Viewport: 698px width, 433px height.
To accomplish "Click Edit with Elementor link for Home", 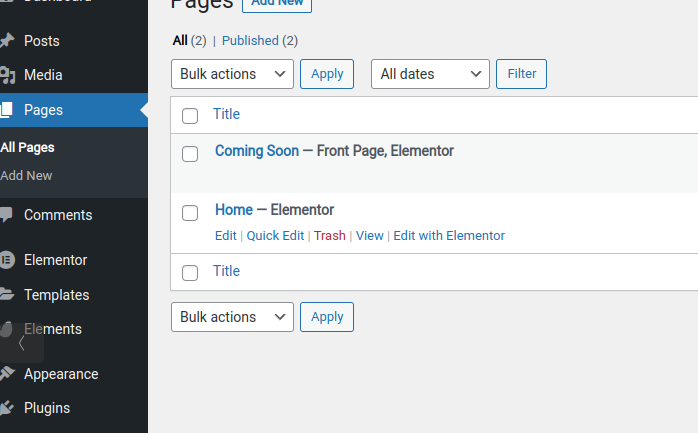I will tap(449, 236).
